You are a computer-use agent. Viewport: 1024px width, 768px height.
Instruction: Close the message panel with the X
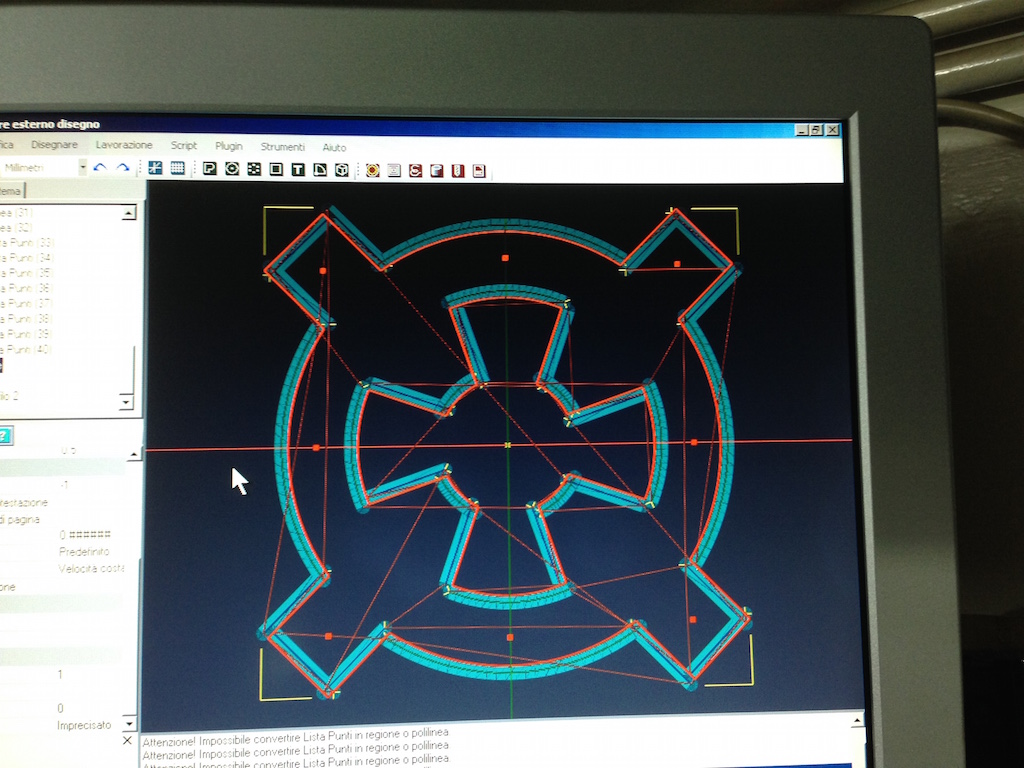[127, 741]
